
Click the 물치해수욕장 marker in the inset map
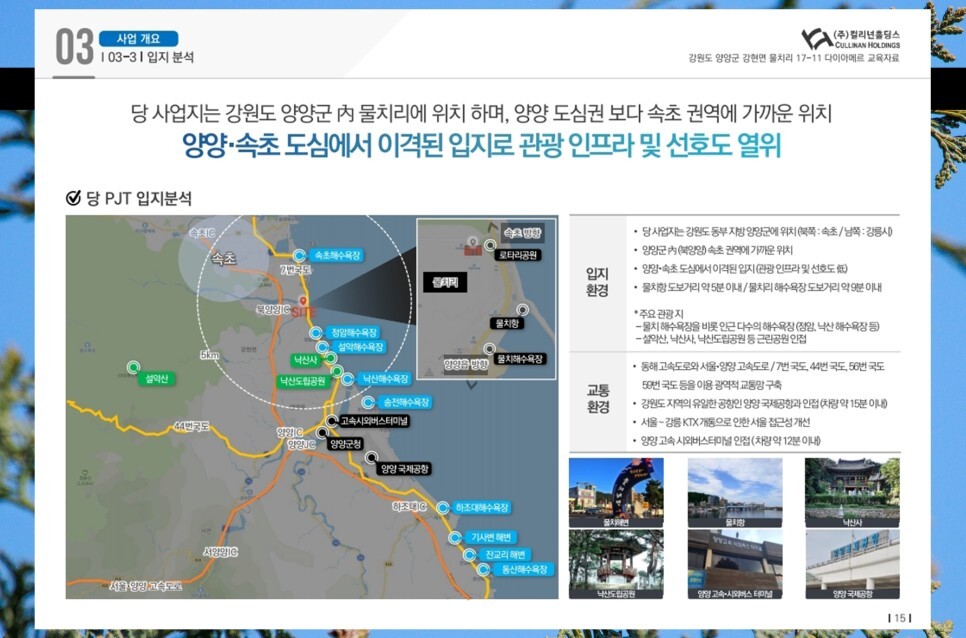point(489,349)
